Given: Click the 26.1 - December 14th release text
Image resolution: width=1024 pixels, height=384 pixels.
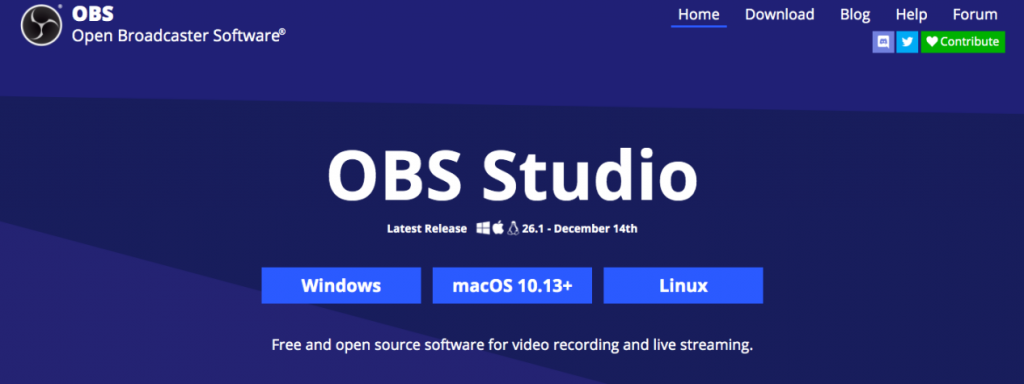Looking at the screenshot, I should pos(579,229).
